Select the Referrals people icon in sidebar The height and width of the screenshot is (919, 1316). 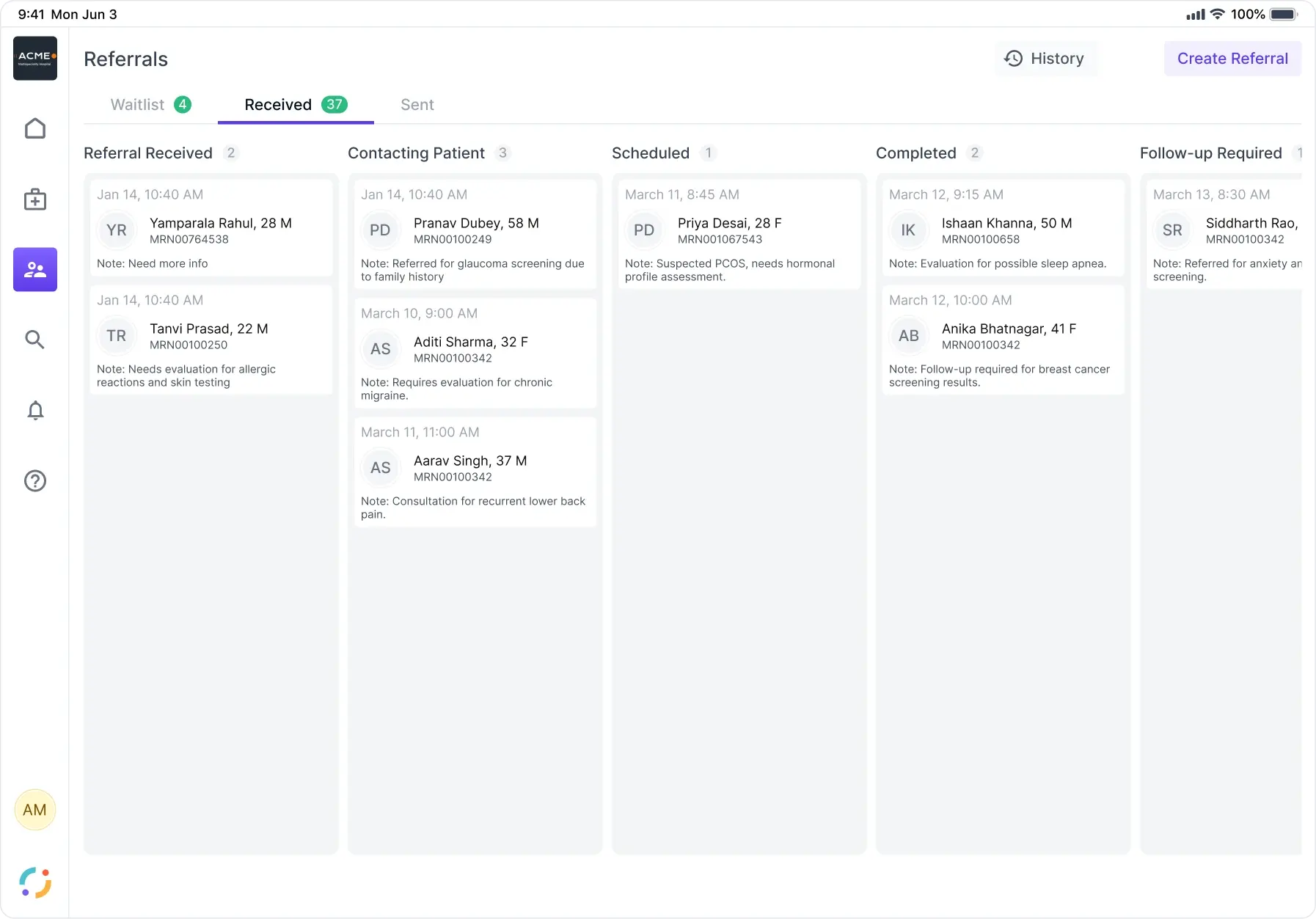(x=35, y=269)
